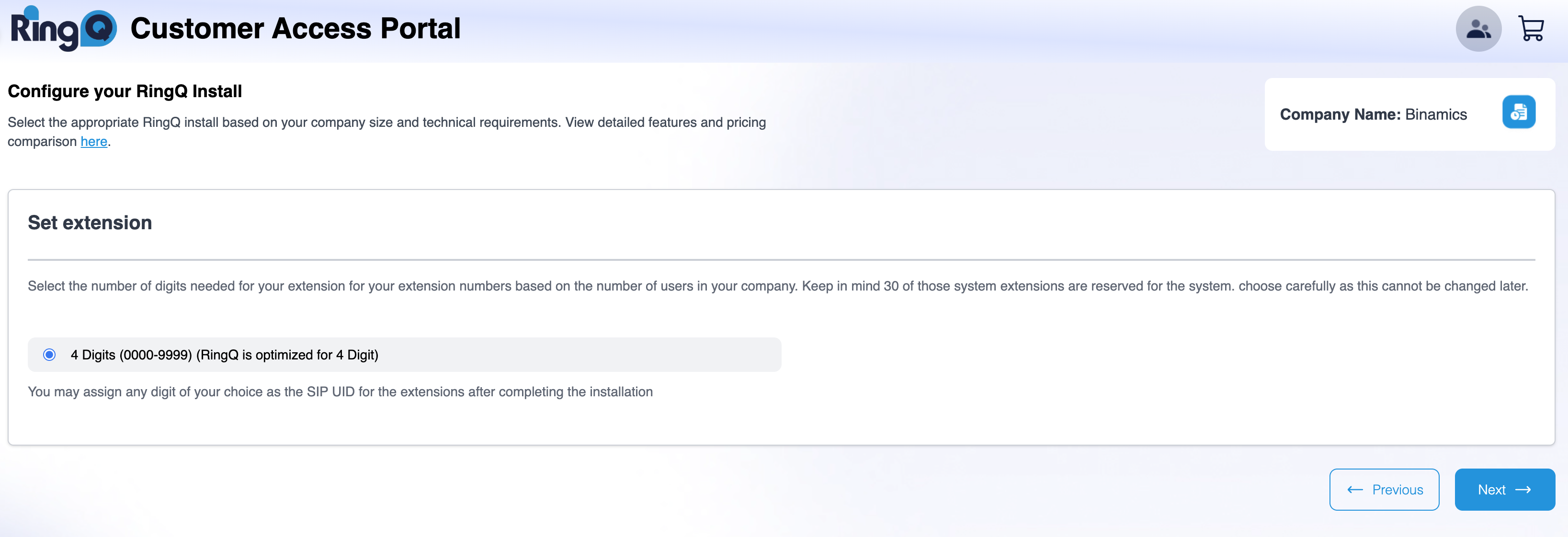Viewport: 1568px width, 537px height.
Task: Return to the Previous step
Action: [1384, 490]
